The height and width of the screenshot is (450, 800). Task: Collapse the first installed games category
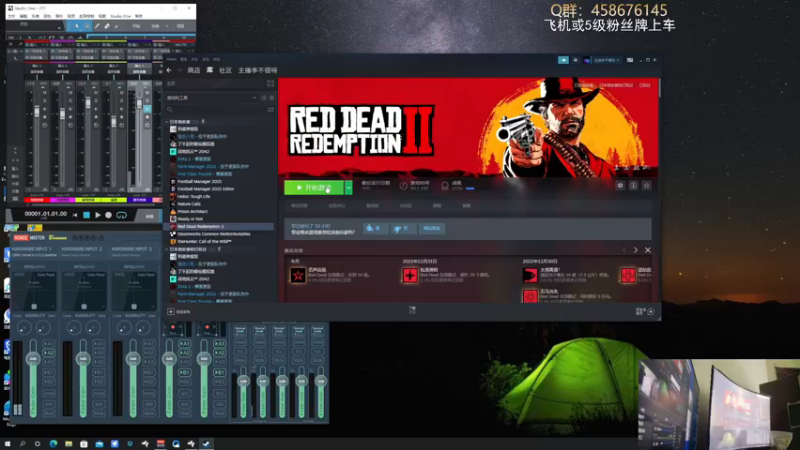[167, 122]
